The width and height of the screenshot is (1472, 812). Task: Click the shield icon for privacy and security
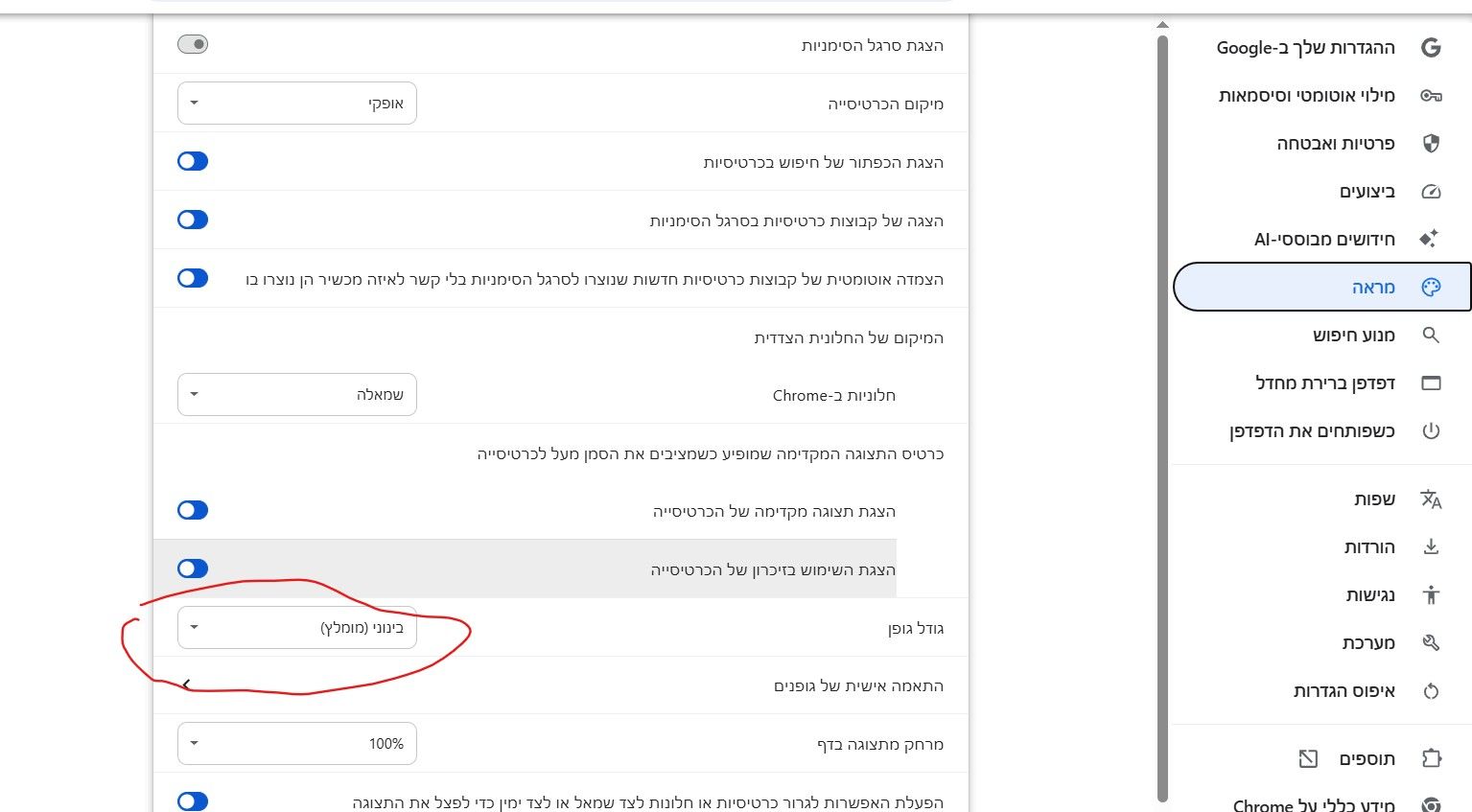pyautogui.click(x=1431, y=143)
